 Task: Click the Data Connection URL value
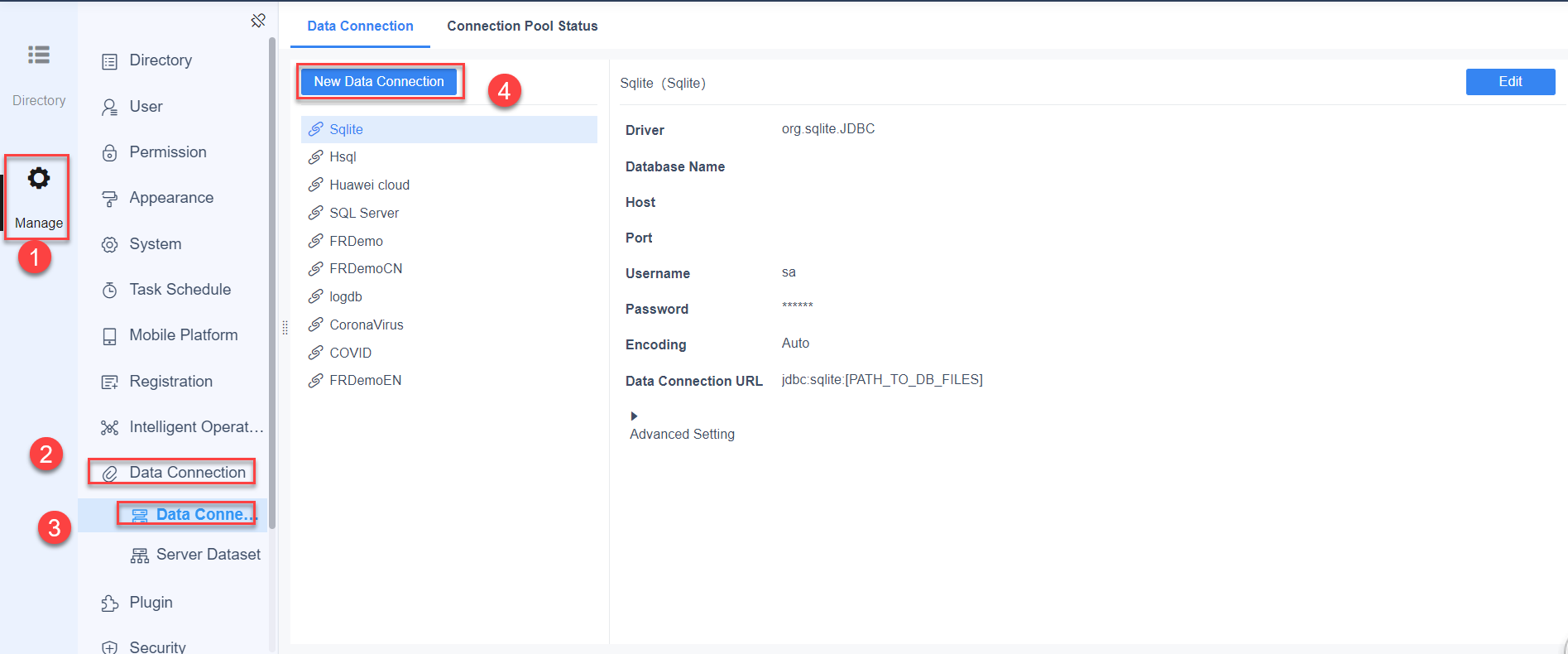click(882, 380)
